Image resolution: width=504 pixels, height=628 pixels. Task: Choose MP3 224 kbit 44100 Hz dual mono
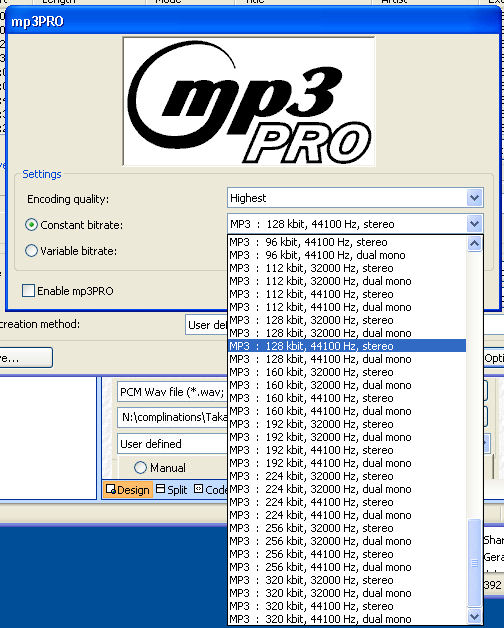click(x=347, y=515)
